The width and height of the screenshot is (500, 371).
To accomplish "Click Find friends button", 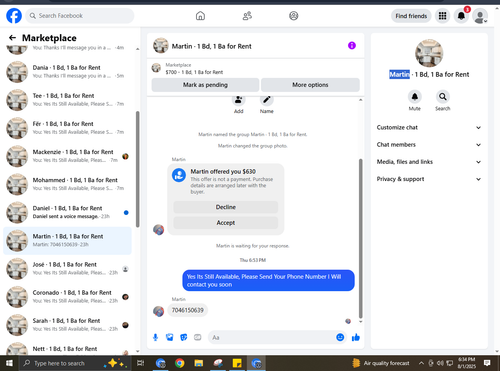I will click(411, 16).
